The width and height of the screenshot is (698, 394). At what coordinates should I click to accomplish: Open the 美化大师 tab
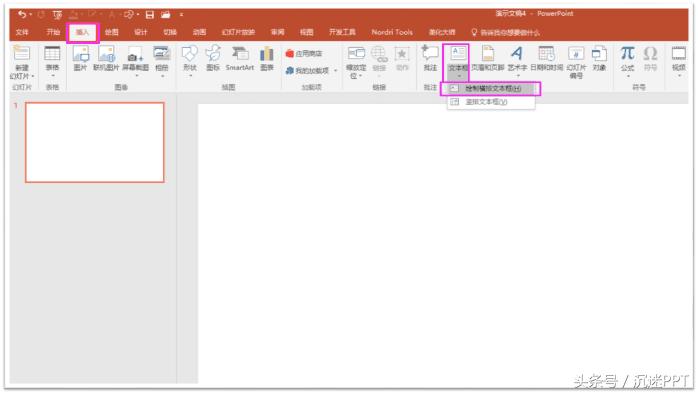click(x=442, y=32)
